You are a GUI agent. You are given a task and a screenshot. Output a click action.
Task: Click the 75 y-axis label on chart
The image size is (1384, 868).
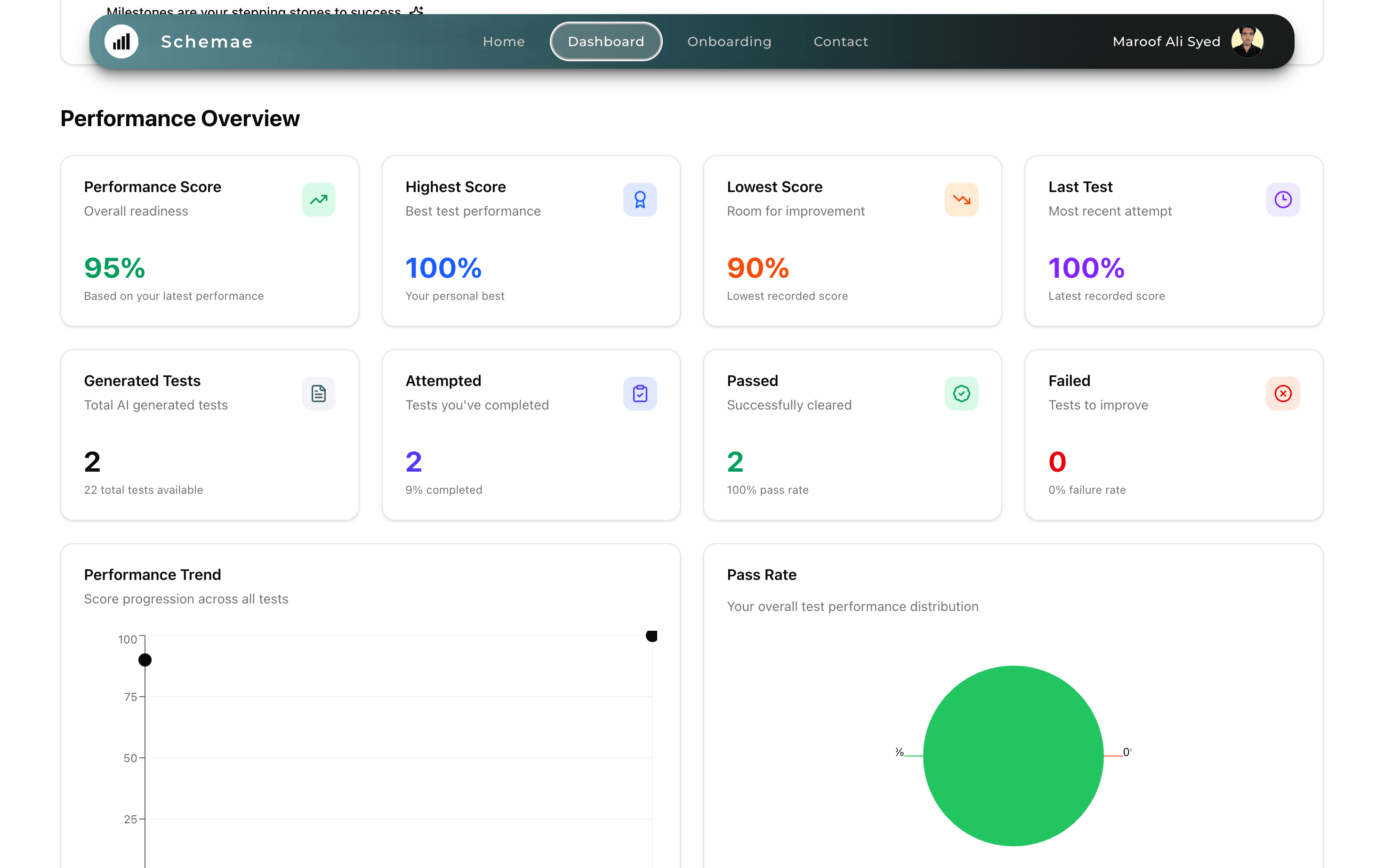point(130,696)
